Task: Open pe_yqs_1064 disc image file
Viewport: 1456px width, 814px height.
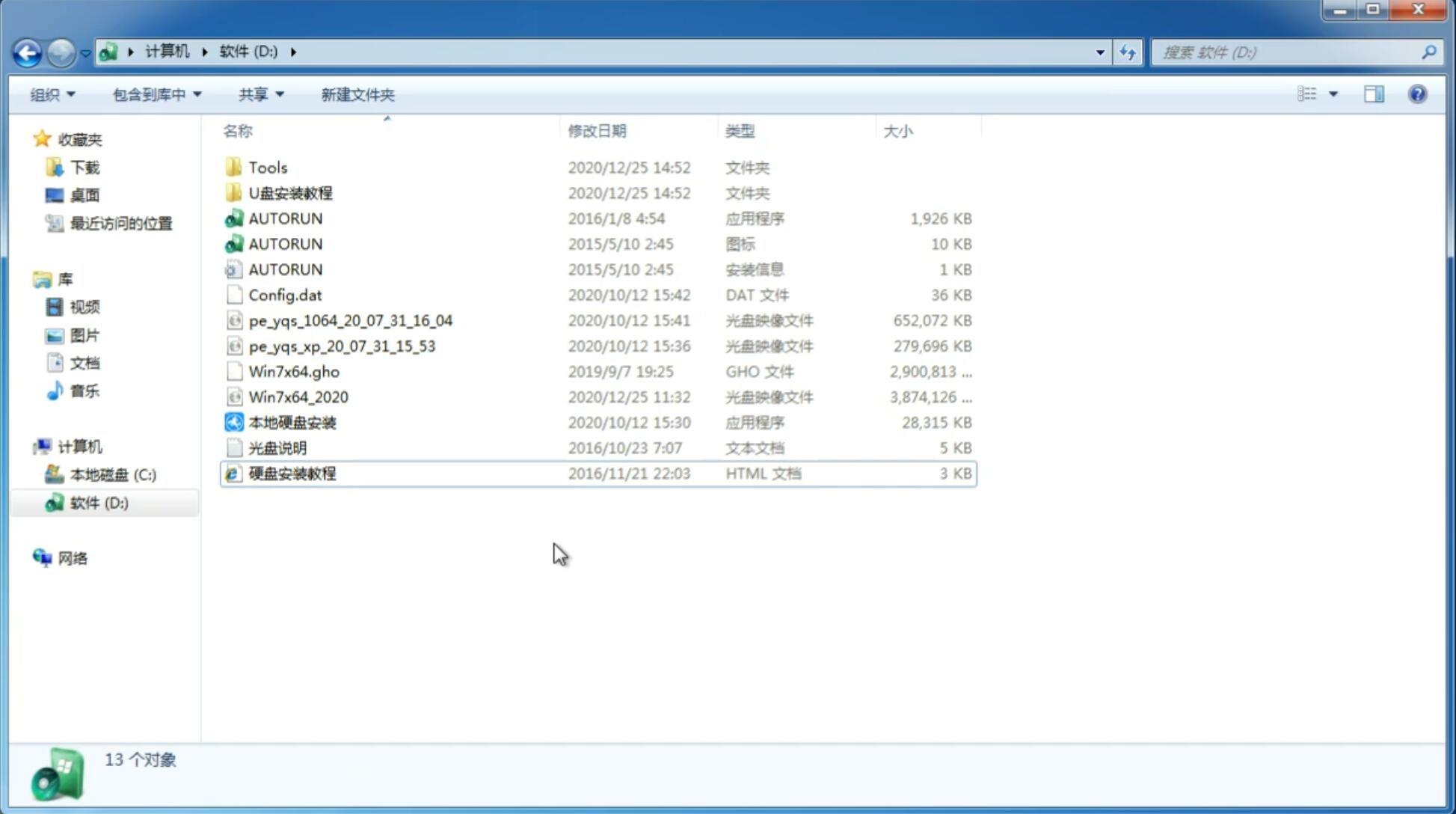Action: [349, 320]
